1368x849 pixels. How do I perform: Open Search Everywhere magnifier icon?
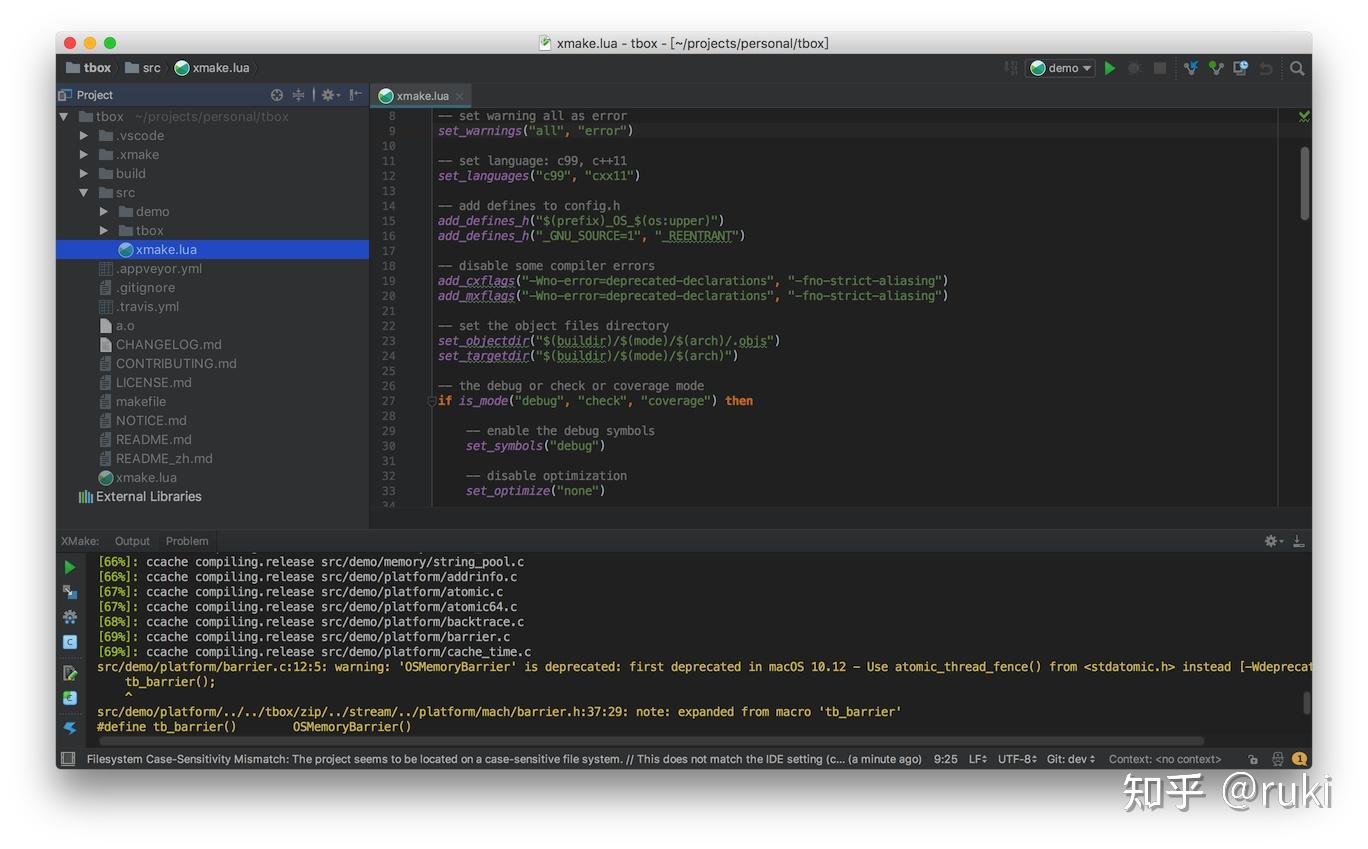pos(1297,68)
